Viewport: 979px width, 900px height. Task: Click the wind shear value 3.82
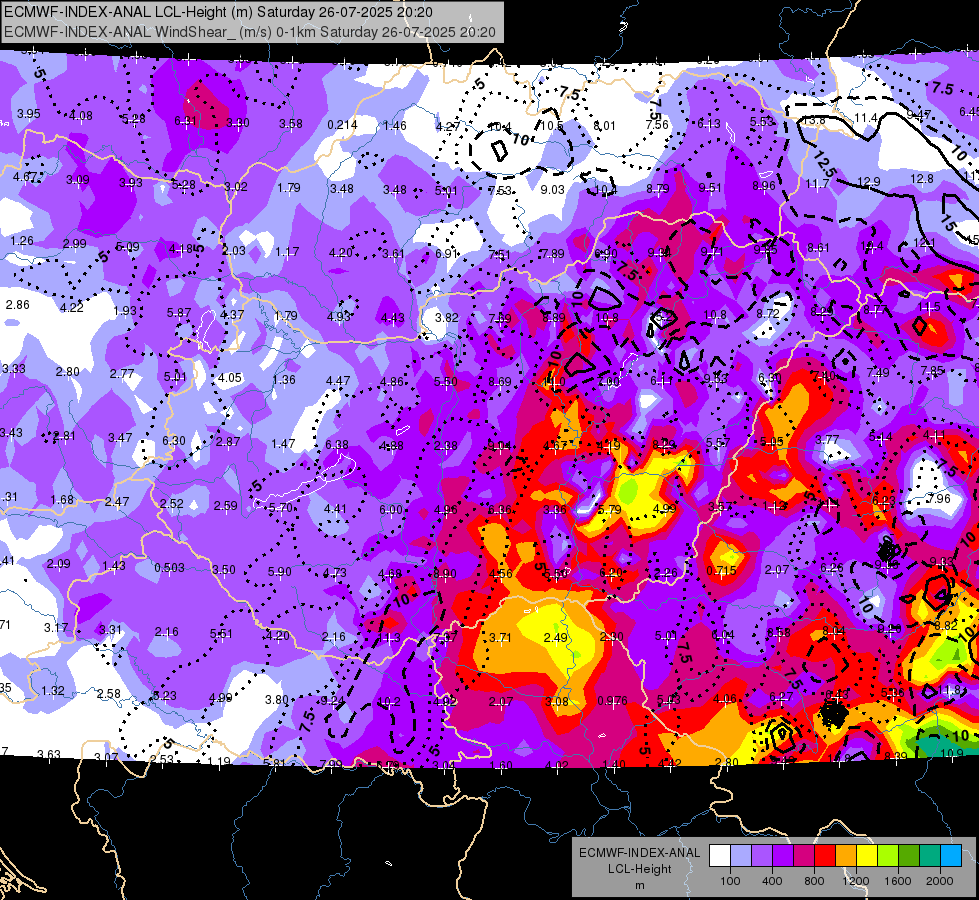pos(446,317)
